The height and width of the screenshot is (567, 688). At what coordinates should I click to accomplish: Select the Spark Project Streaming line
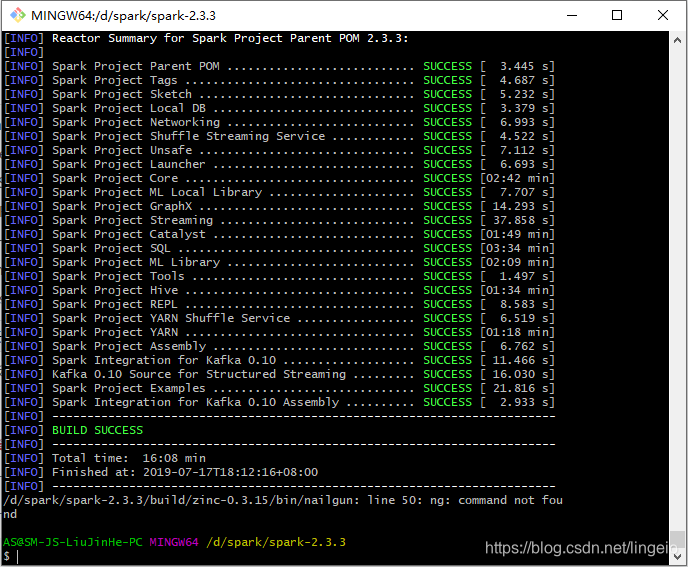tap(280, 221)
